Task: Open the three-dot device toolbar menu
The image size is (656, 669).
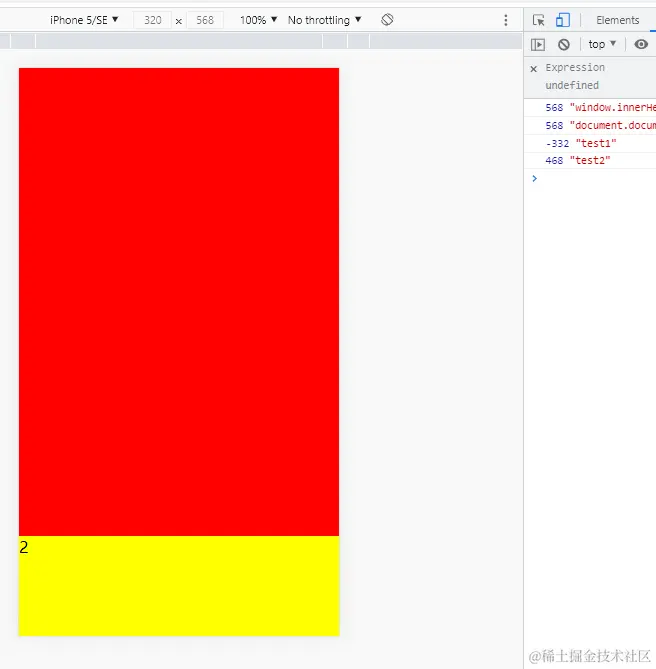Action: [x=506, y=20]
